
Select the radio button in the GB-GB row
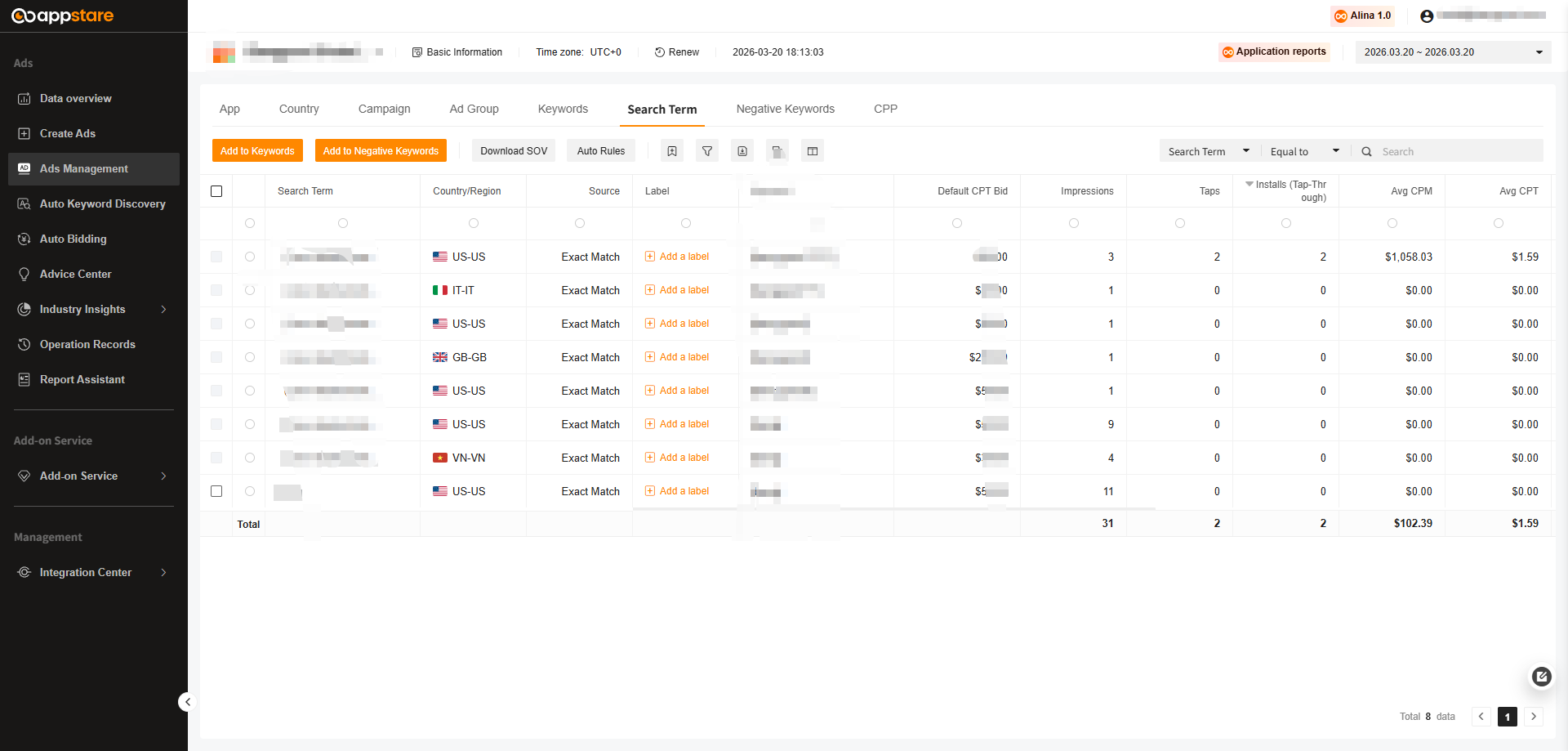250,357
